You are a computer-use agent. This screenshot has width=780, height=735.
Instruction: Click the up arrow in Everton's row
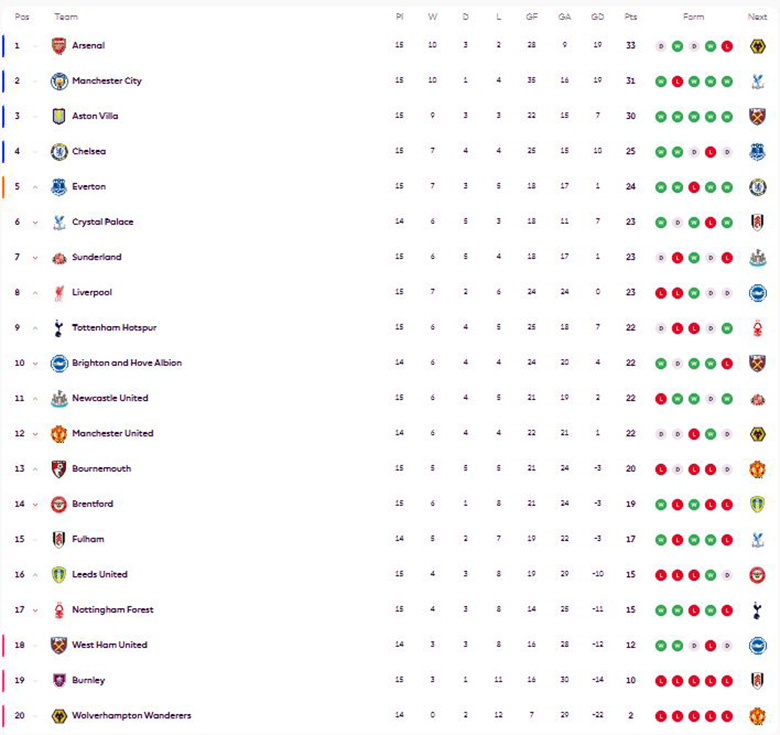pyautogui.click(x=35, y=187)
